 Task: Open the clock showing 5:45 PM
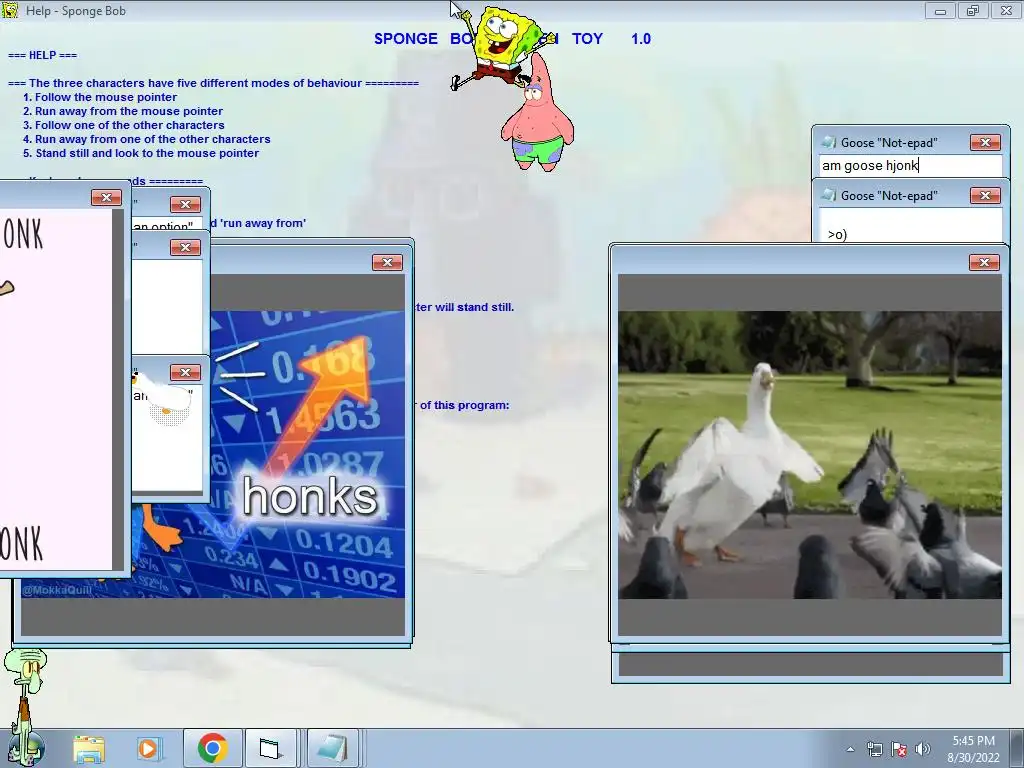pos(973,741)
